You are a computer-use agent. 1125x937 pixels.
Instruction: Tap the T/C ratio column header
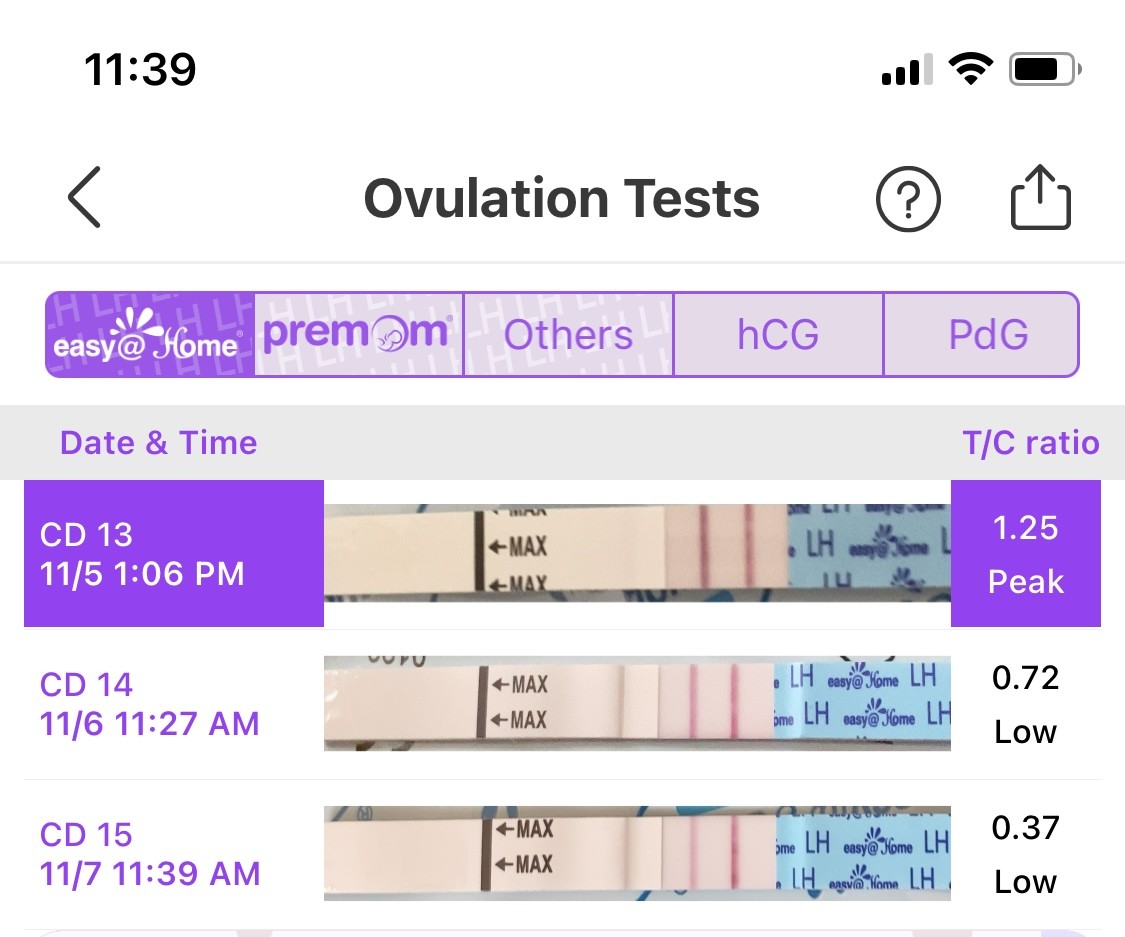coord(1030,443)
